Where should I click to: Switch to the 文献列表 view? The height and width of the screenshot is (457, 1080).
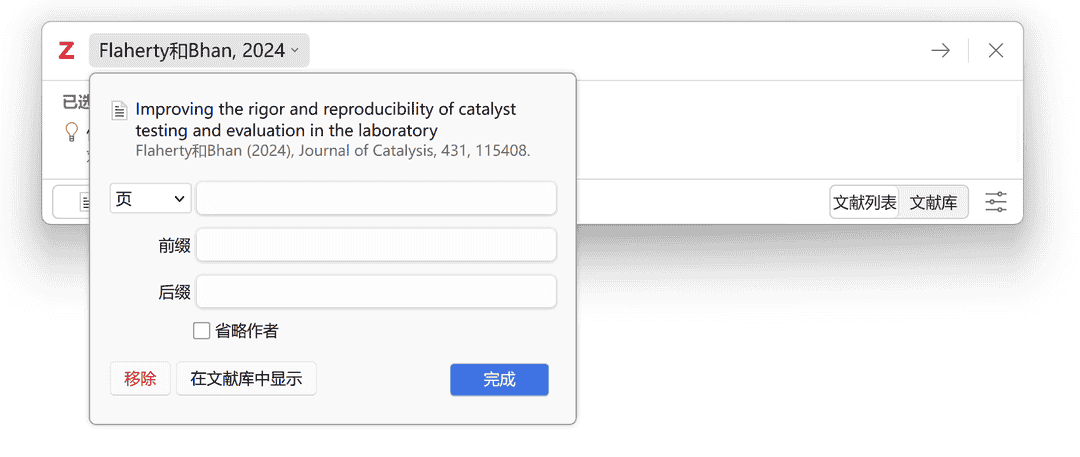coord(865,202)
